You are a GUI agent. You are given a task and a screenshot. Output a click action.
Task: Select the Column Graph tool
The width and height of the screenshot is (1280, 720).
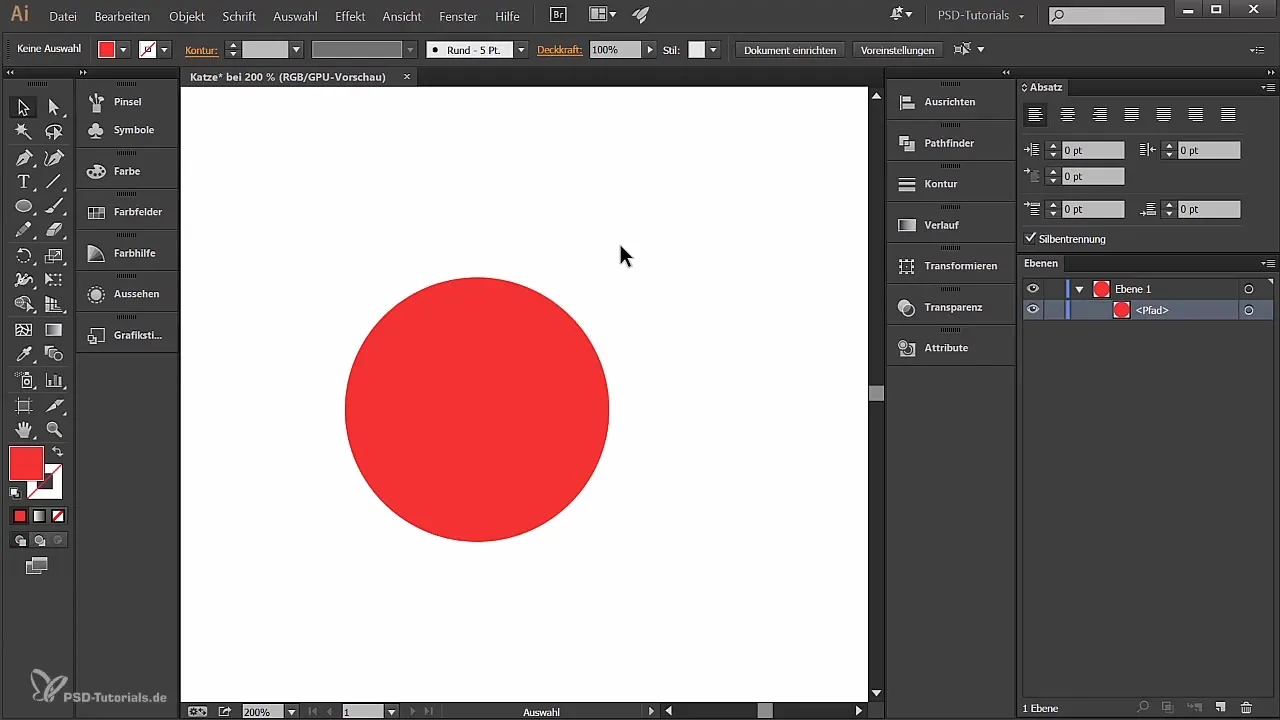[x=54, y=380]
